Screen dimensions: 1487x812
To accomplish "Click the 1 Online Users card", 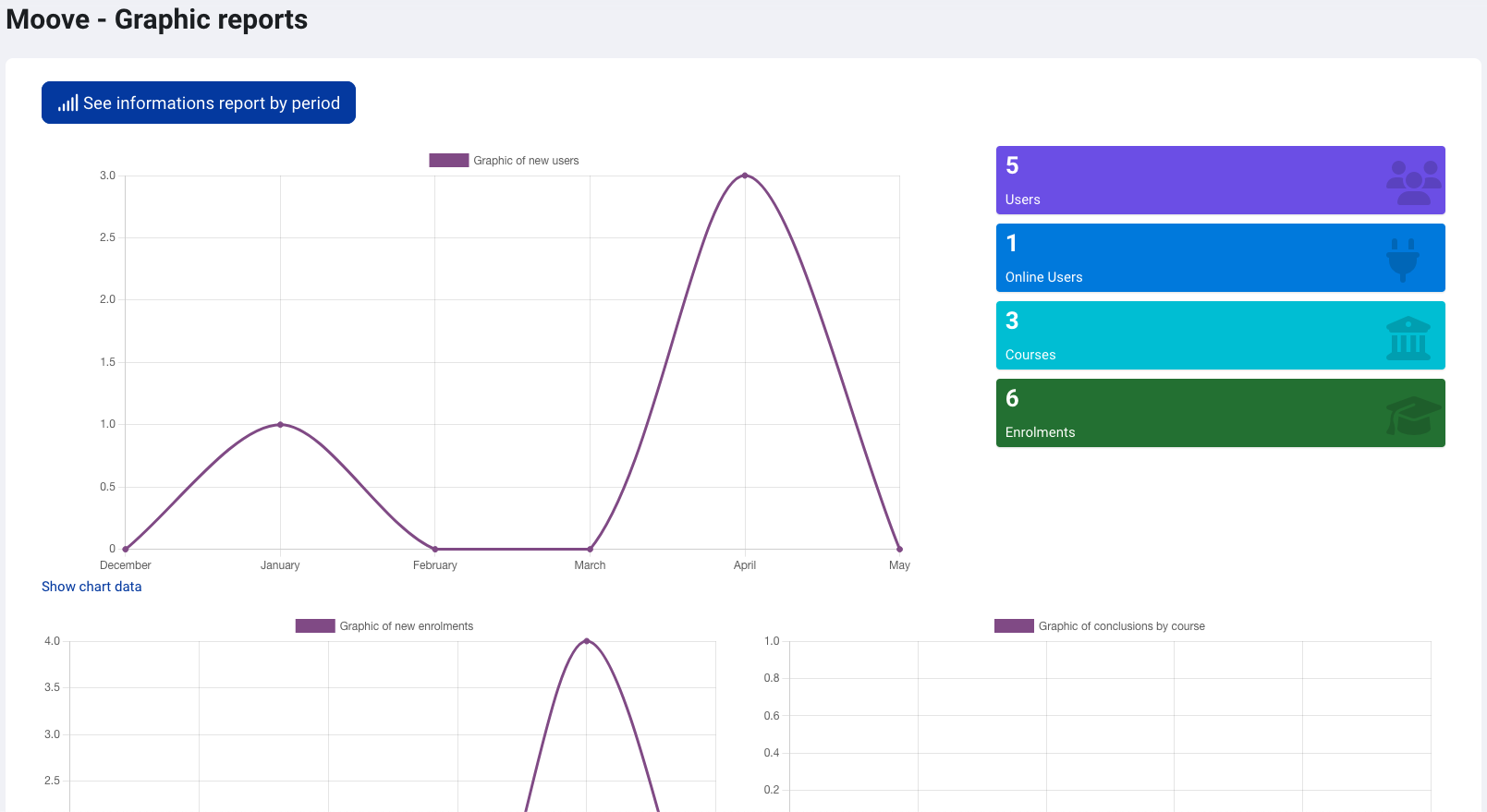I will 1220,258.
